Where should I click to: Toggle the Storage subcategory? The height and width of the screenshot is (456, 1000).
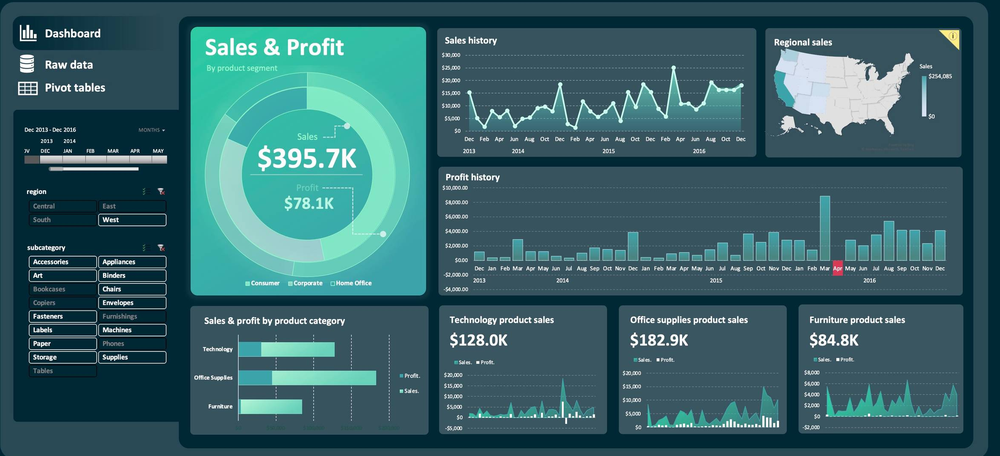[x=62, y=358]
